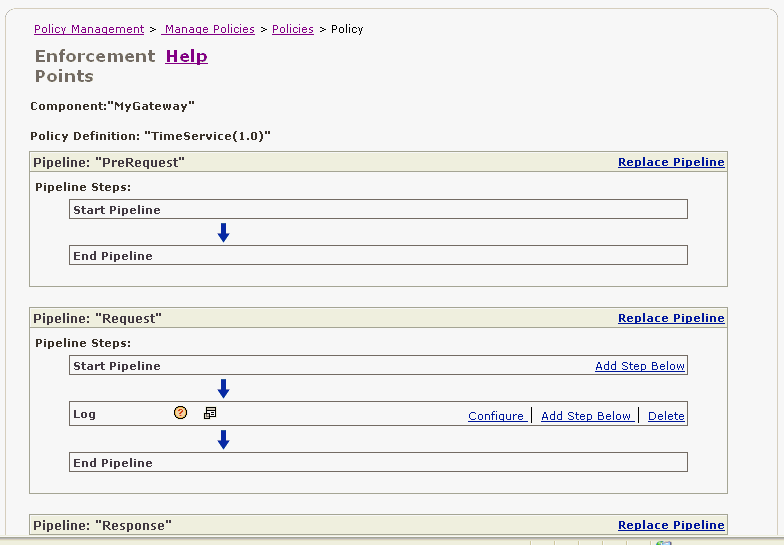
Task: Click End Pipeline row in Request pipeline
Action: [x=378, y=462]
